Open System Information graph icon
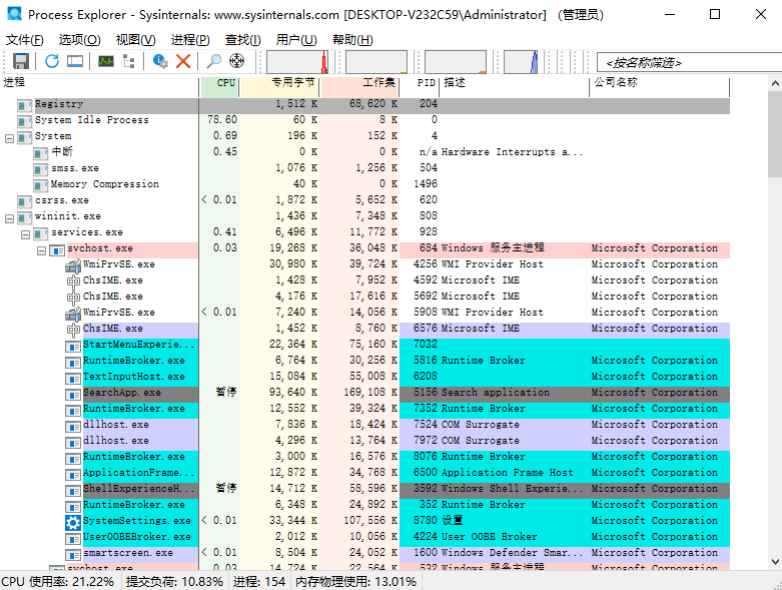 click(106, 61)
